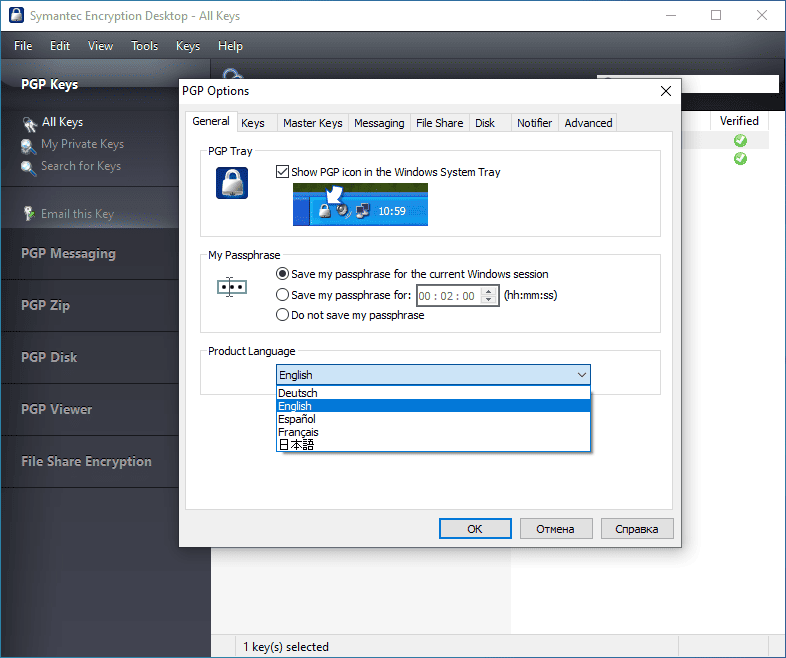Open the View menu
Screen dimensions: 786x658
(x=100, y=46)
